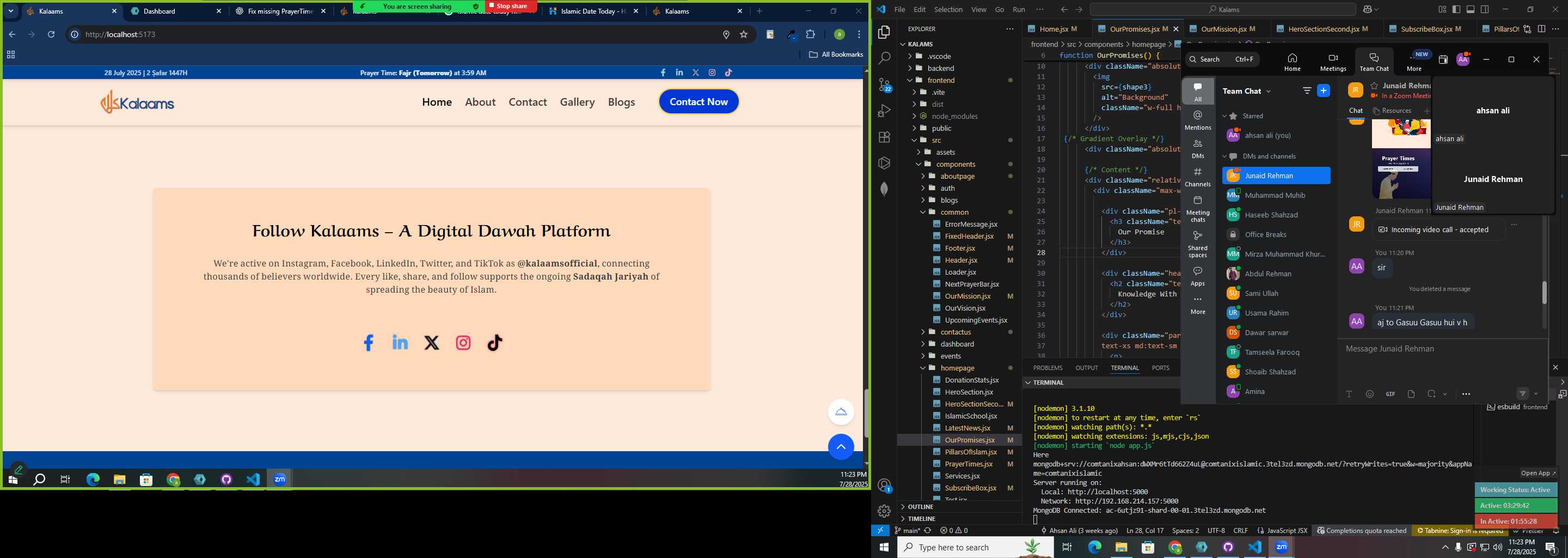Open the Selection menu in VS Code
This screenshot has height=558, width=1568.
[948, 10]
